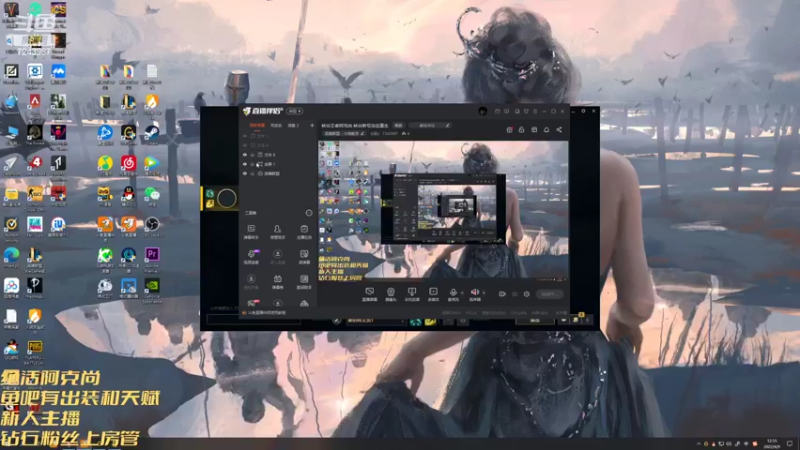Click the start streaming button at bottom right

point(549,294)
